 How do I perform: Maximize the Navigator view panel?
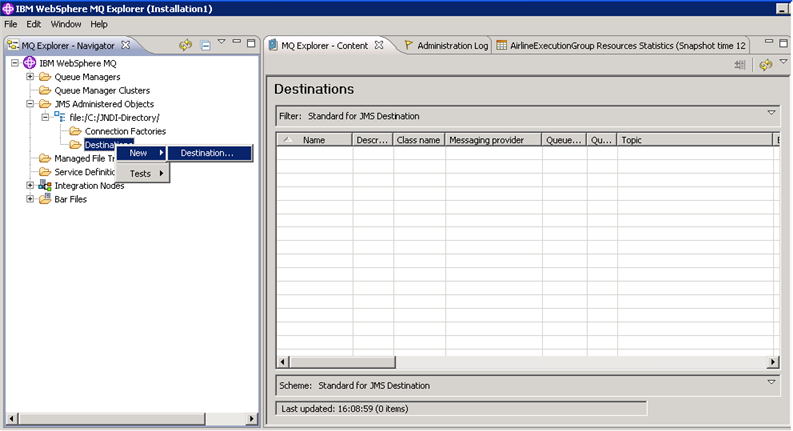(x=251, y=44)
